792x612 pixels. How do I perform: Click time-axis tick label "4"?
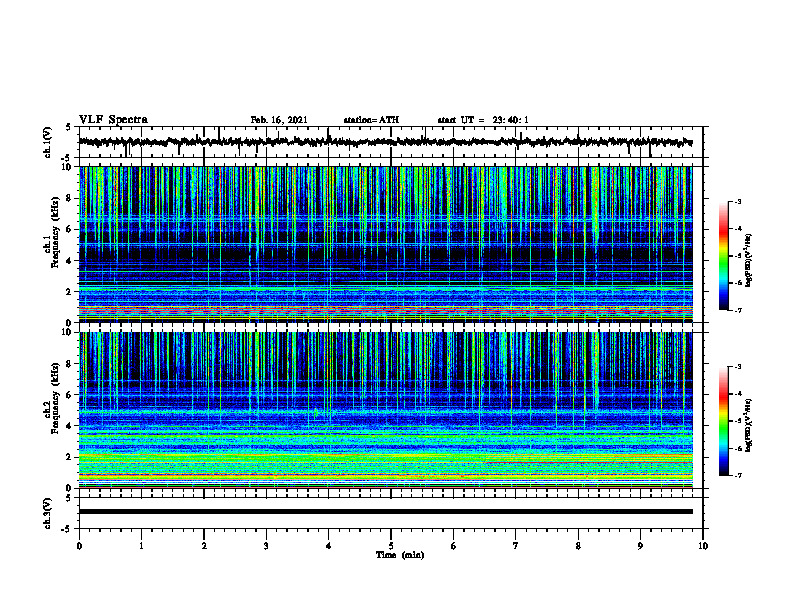coord(329,546)
